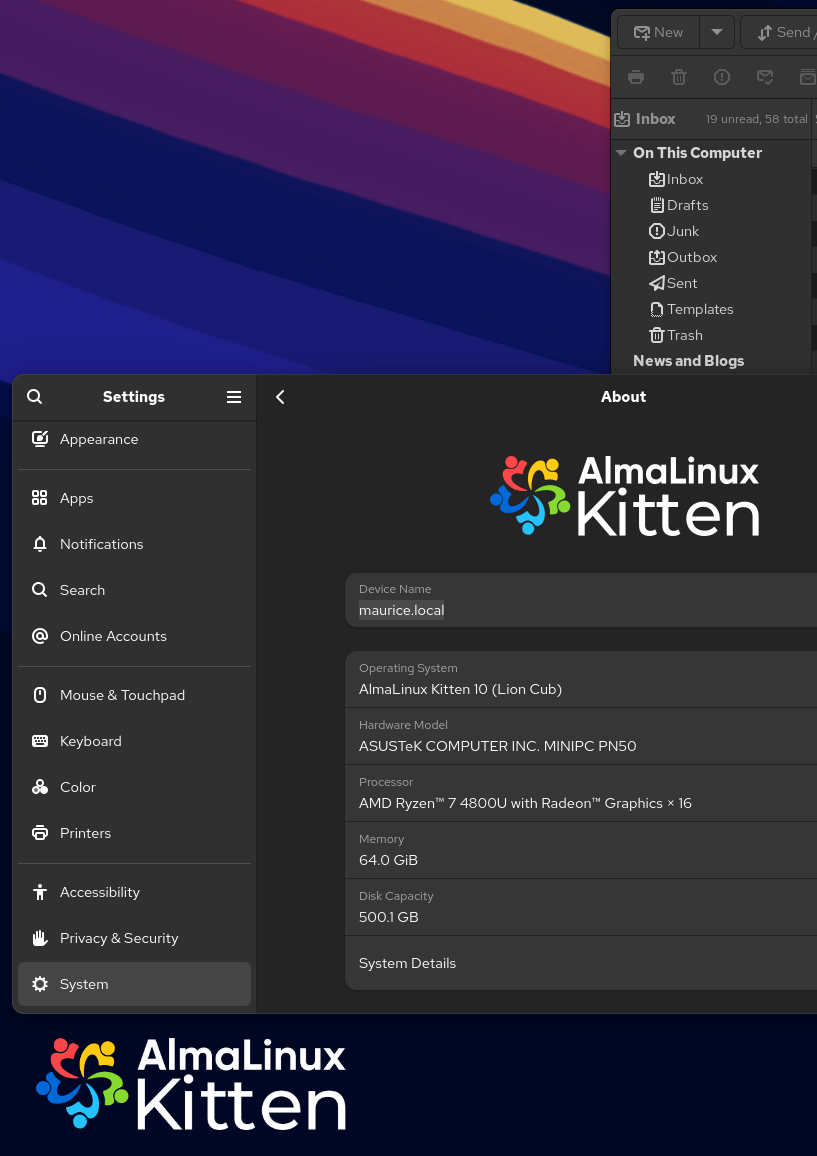This screenshot has height=1156, width=817.
Task: Click delete trash icon in mail toolbar
Action: (x=678, y=77)
